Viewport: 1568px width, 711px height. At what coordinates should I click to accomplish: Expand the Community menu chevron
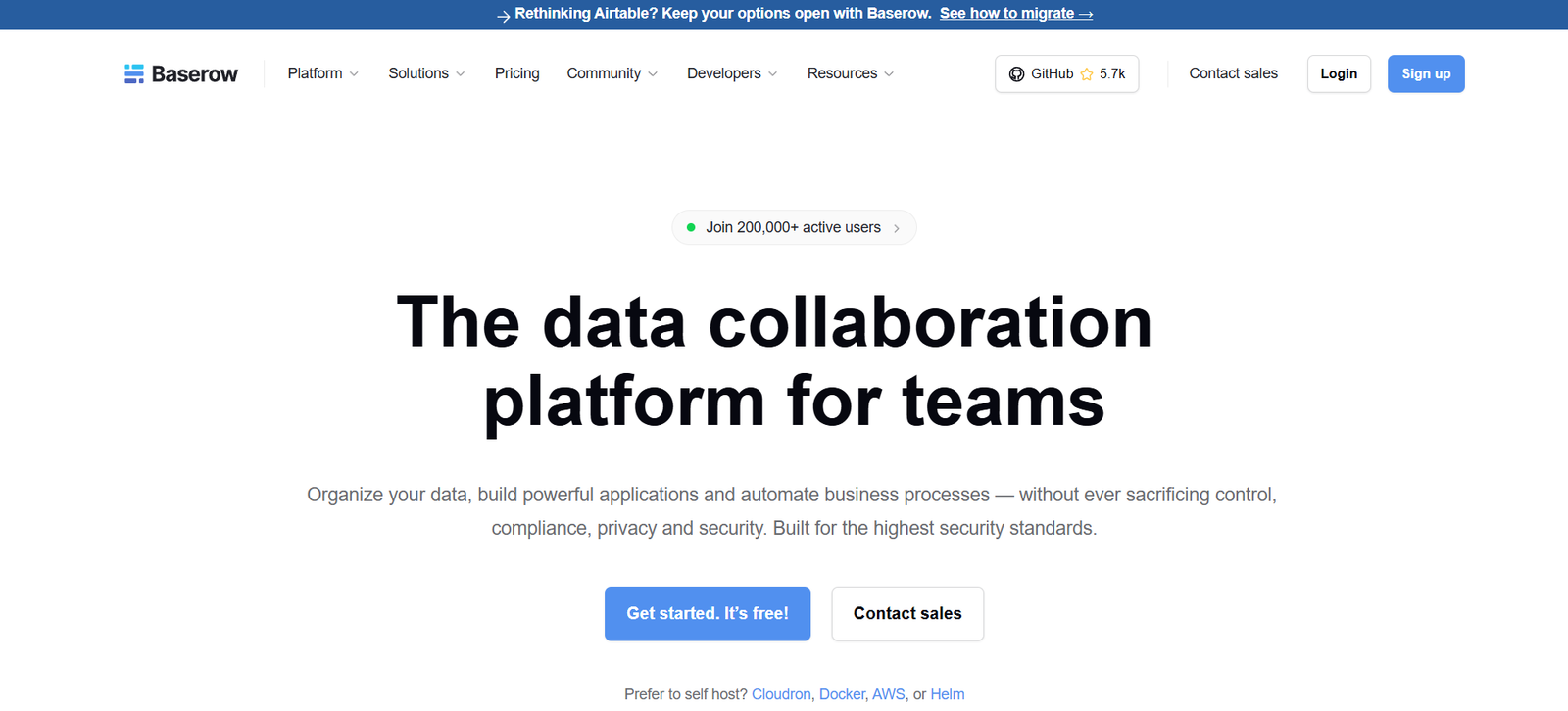653,74
